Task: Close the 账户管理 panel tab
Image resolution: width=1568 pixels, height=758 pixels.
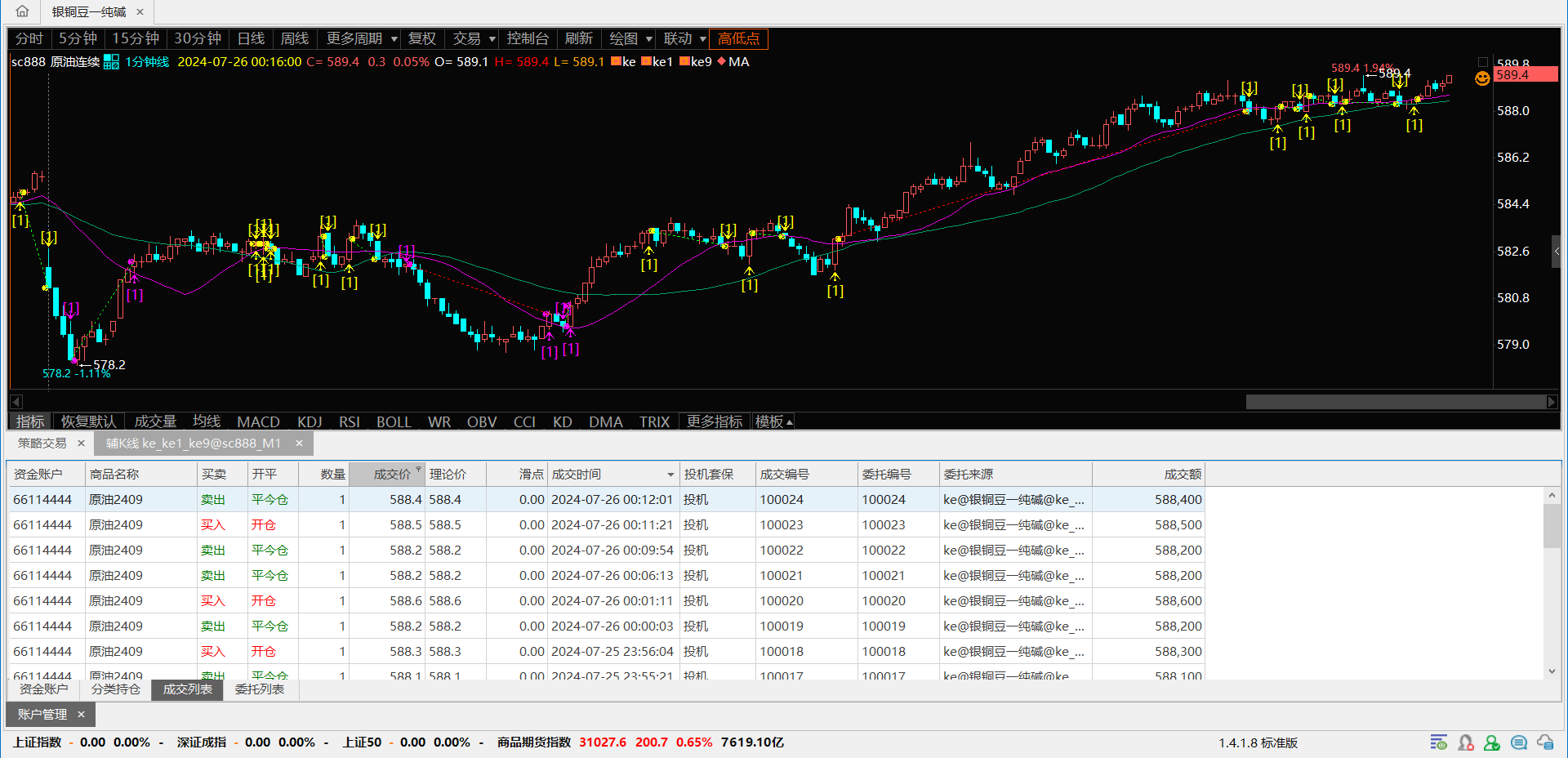Action: click(x=81, y=714)
